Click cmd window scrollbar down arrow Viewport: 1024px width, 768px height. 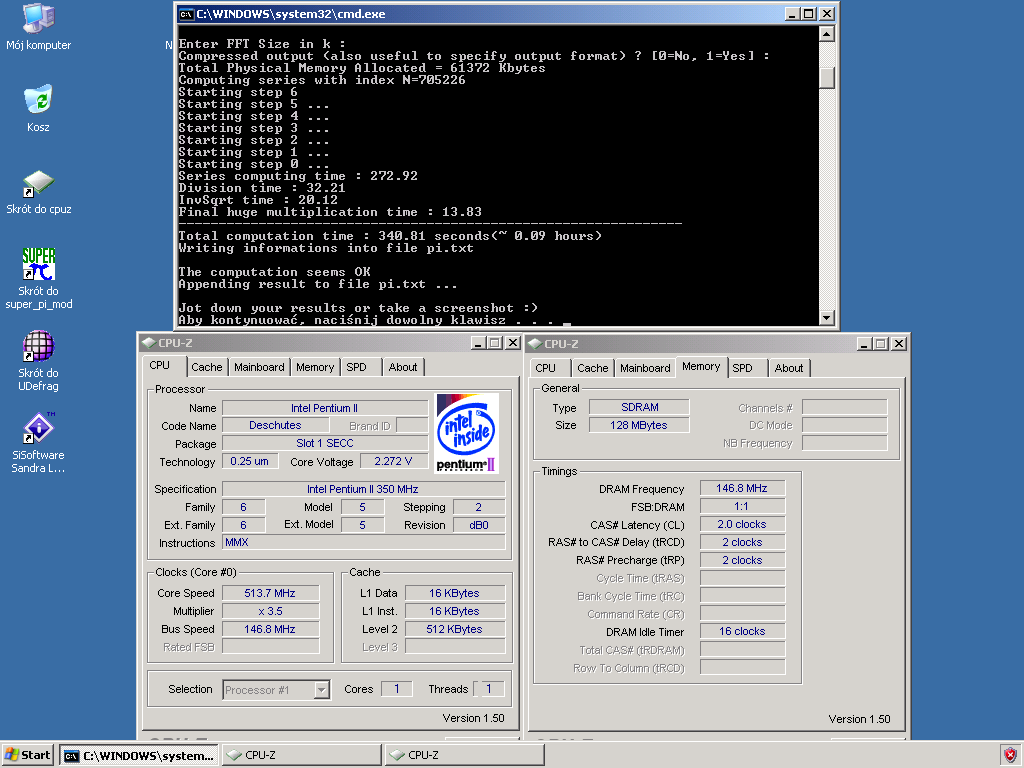[x=826, y=318]
